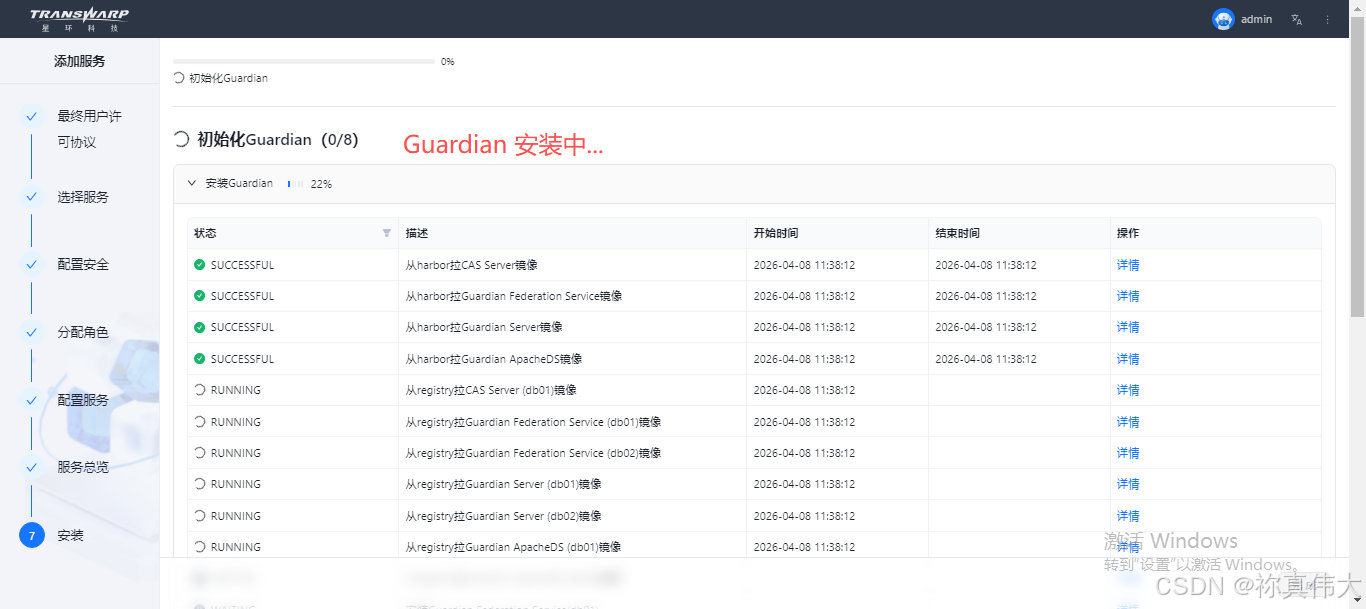1366x609 pixels.
Task: Click the check icon for 配置安全 step
Action: pos(32,265)
